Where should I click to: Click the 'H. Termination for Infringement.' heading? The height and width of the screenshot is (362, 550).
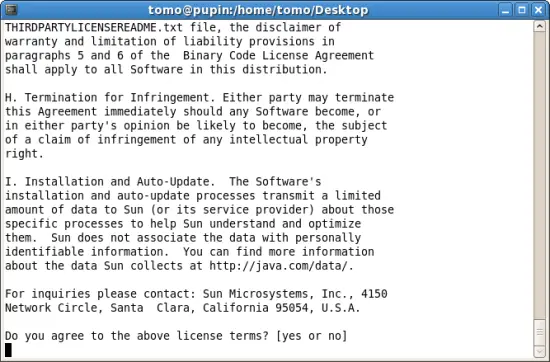point(110,98)
